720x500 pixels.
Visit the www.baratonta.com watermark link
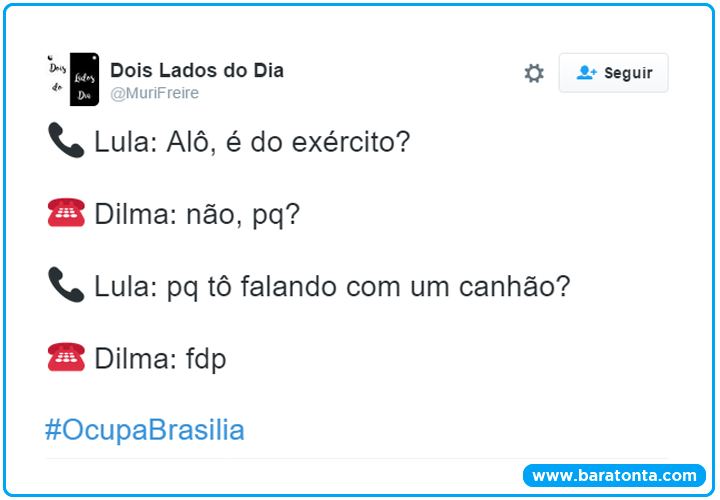614,475
